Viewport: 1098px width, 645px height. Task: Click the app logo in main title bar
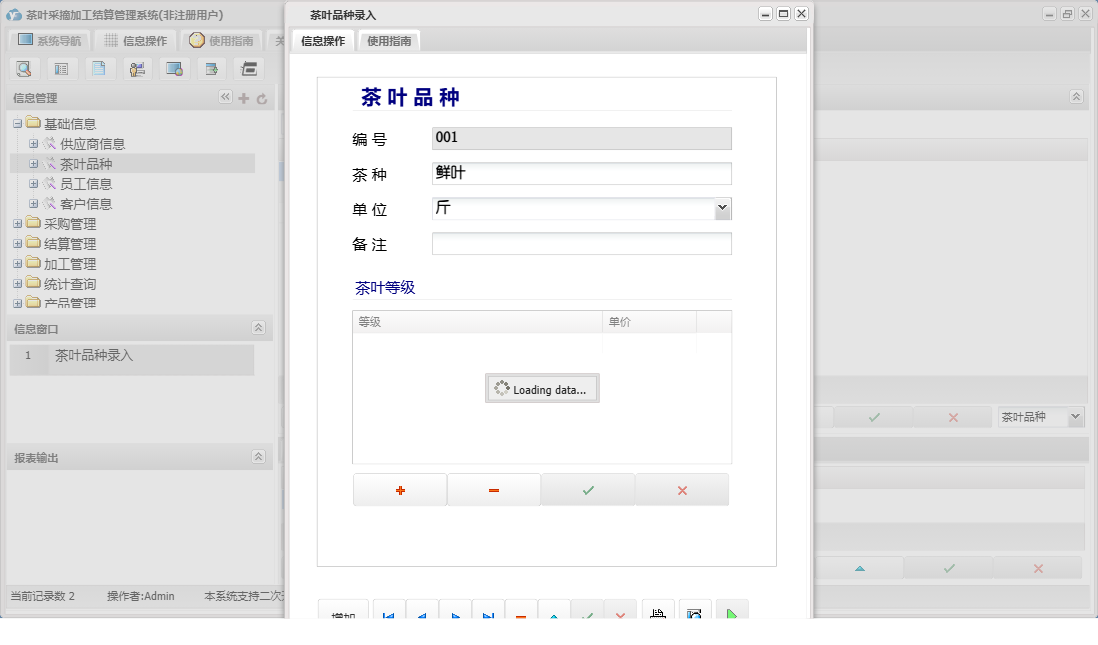[x=13, y=15]
